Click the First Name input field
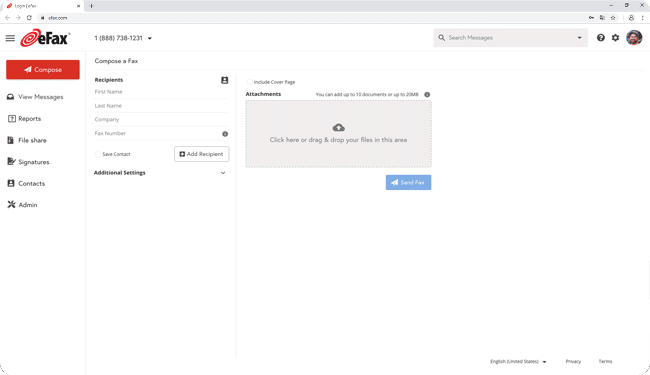650x375 pixels. coord(161,92)
